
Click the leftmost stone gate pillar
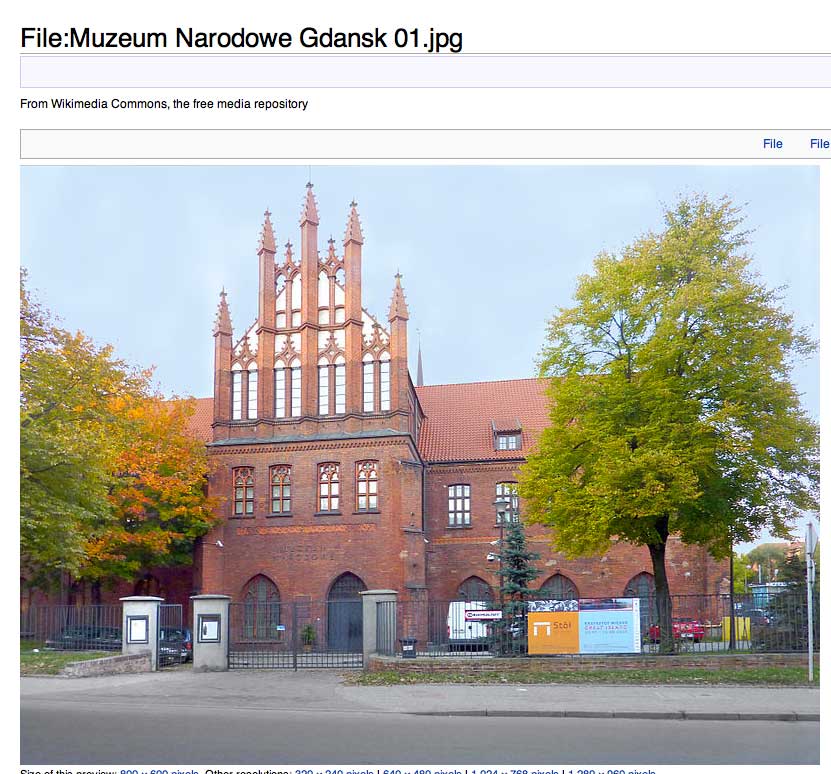[141, 632]
